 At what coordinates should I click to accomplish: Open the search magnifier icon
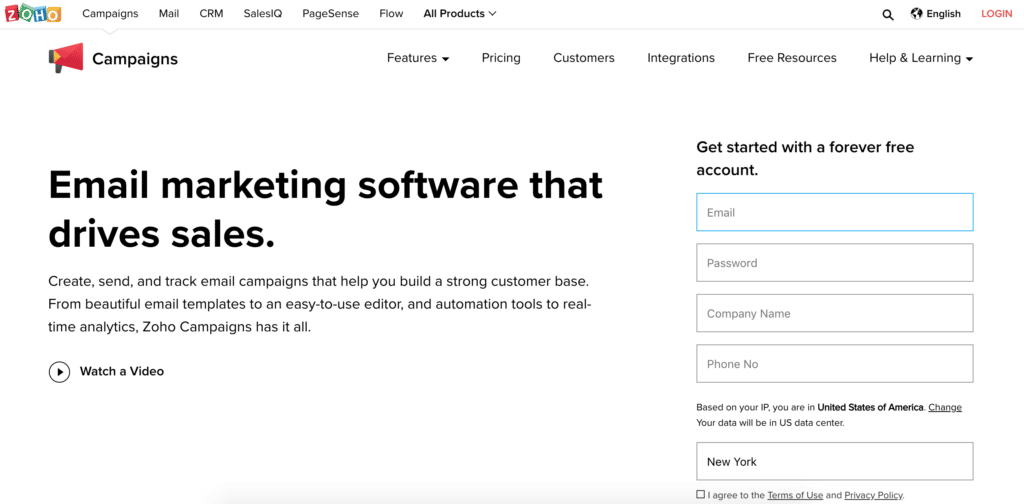(888, 14)
